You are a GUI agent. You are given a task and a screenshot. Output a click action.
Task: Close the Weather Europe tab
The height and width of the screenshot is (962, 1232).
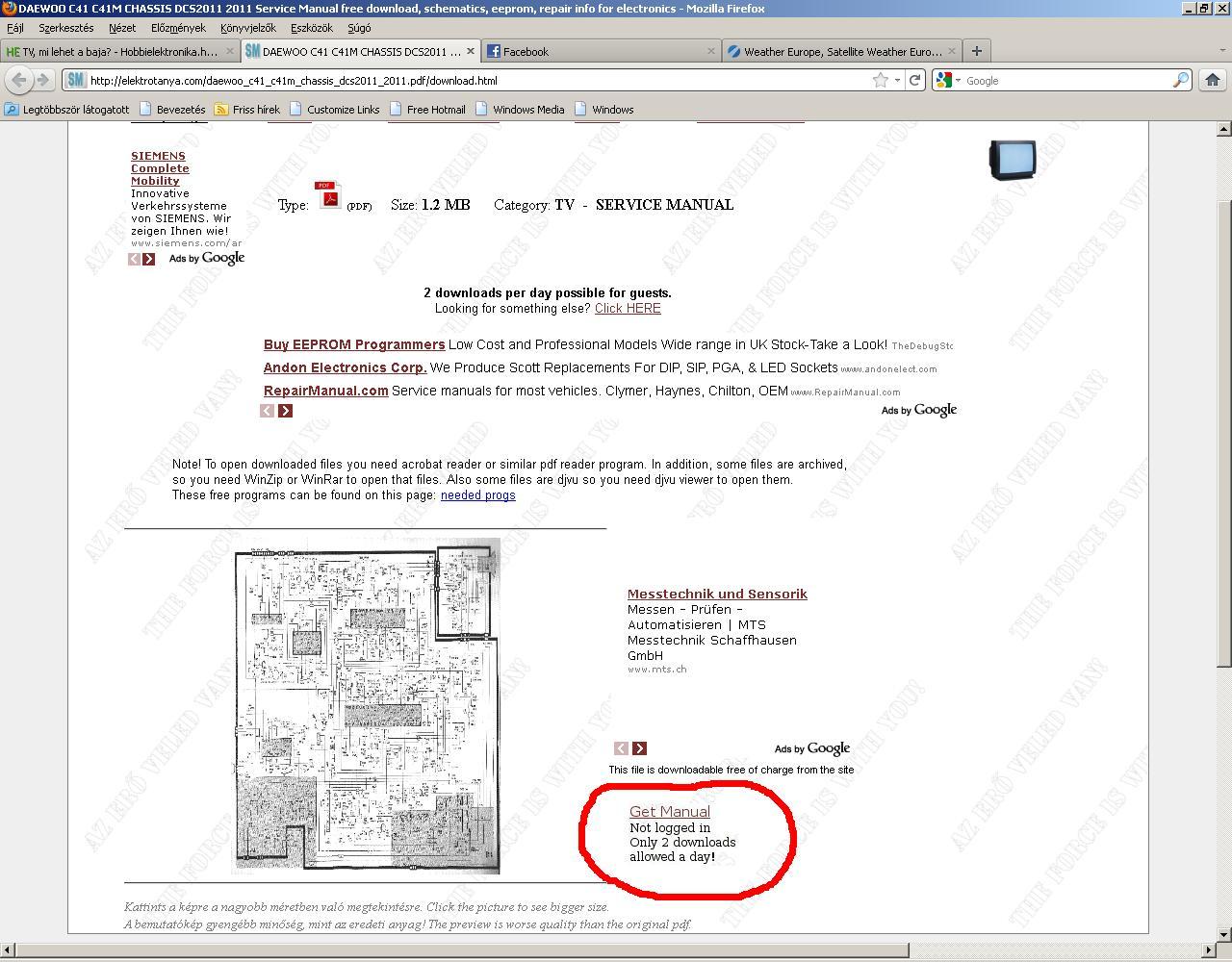952,51
